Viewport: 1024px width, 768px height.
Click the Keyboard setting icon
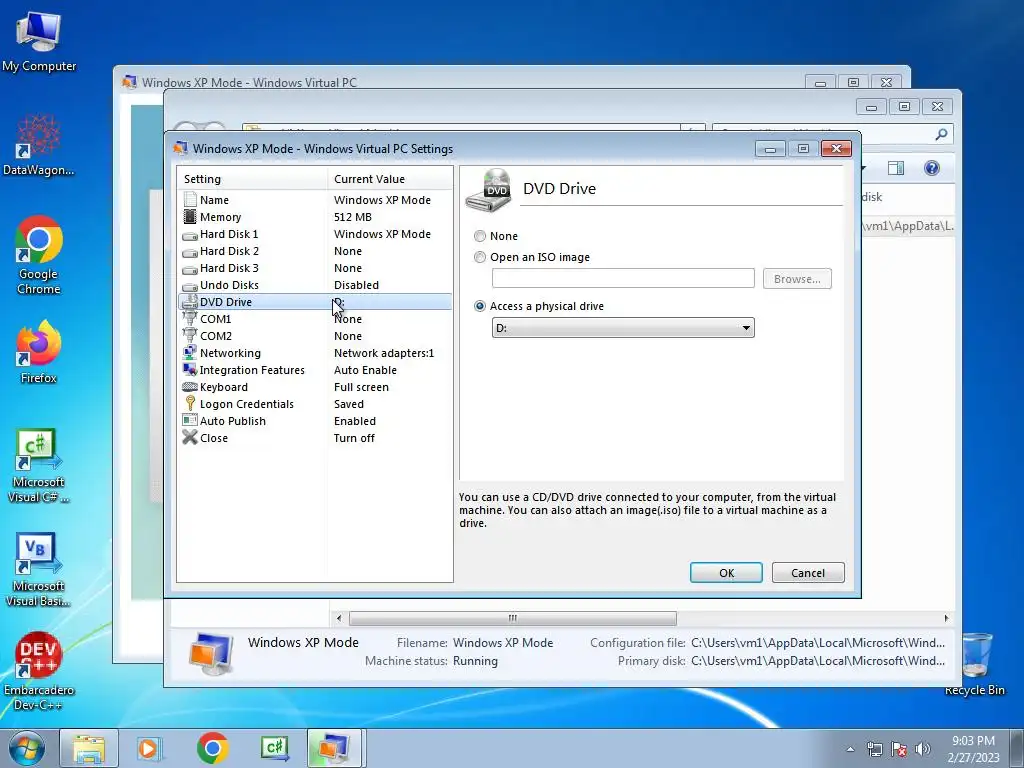click(x=190, y=387)
